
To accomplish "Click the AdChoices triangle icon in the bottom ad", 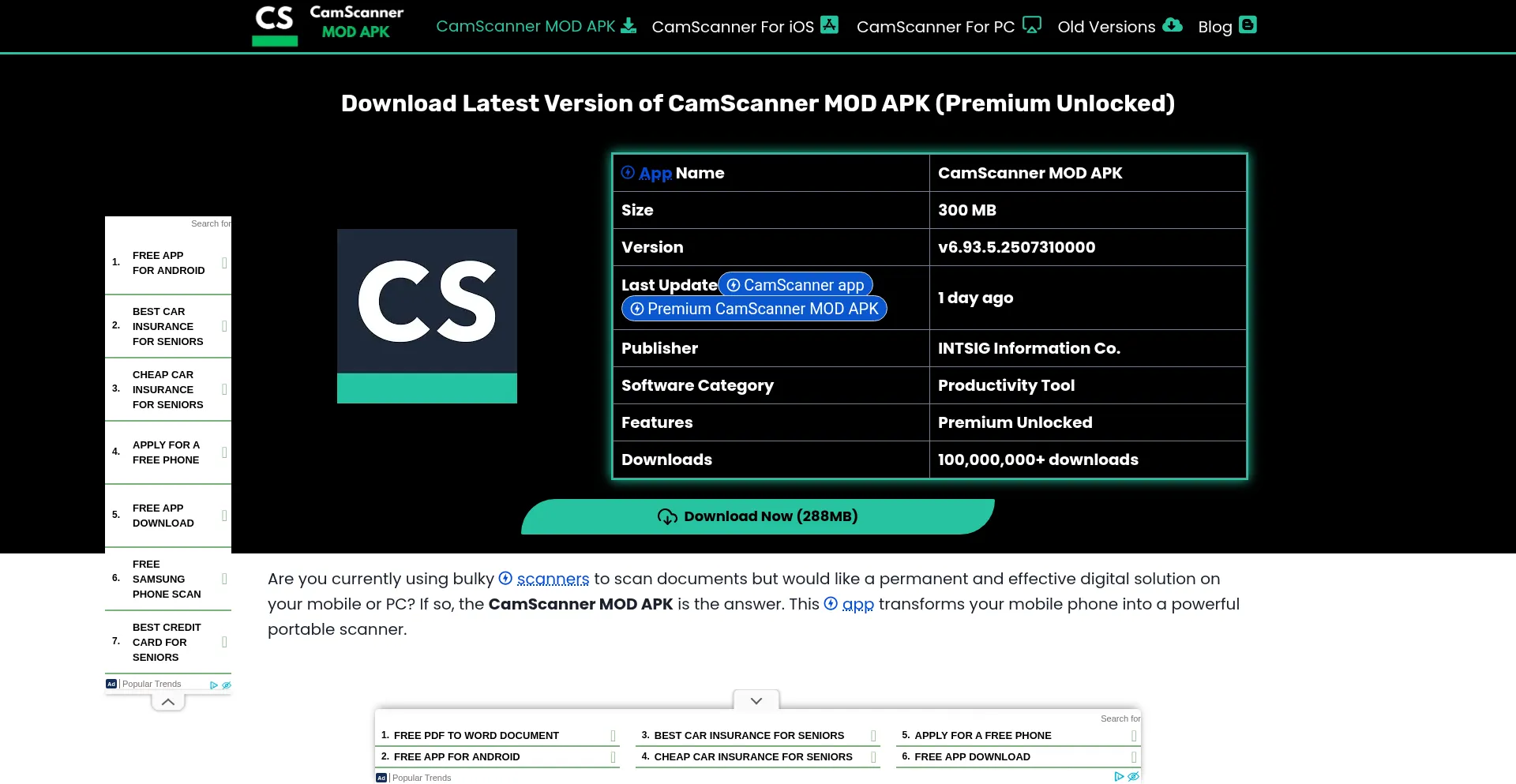I will (1119, 777).
